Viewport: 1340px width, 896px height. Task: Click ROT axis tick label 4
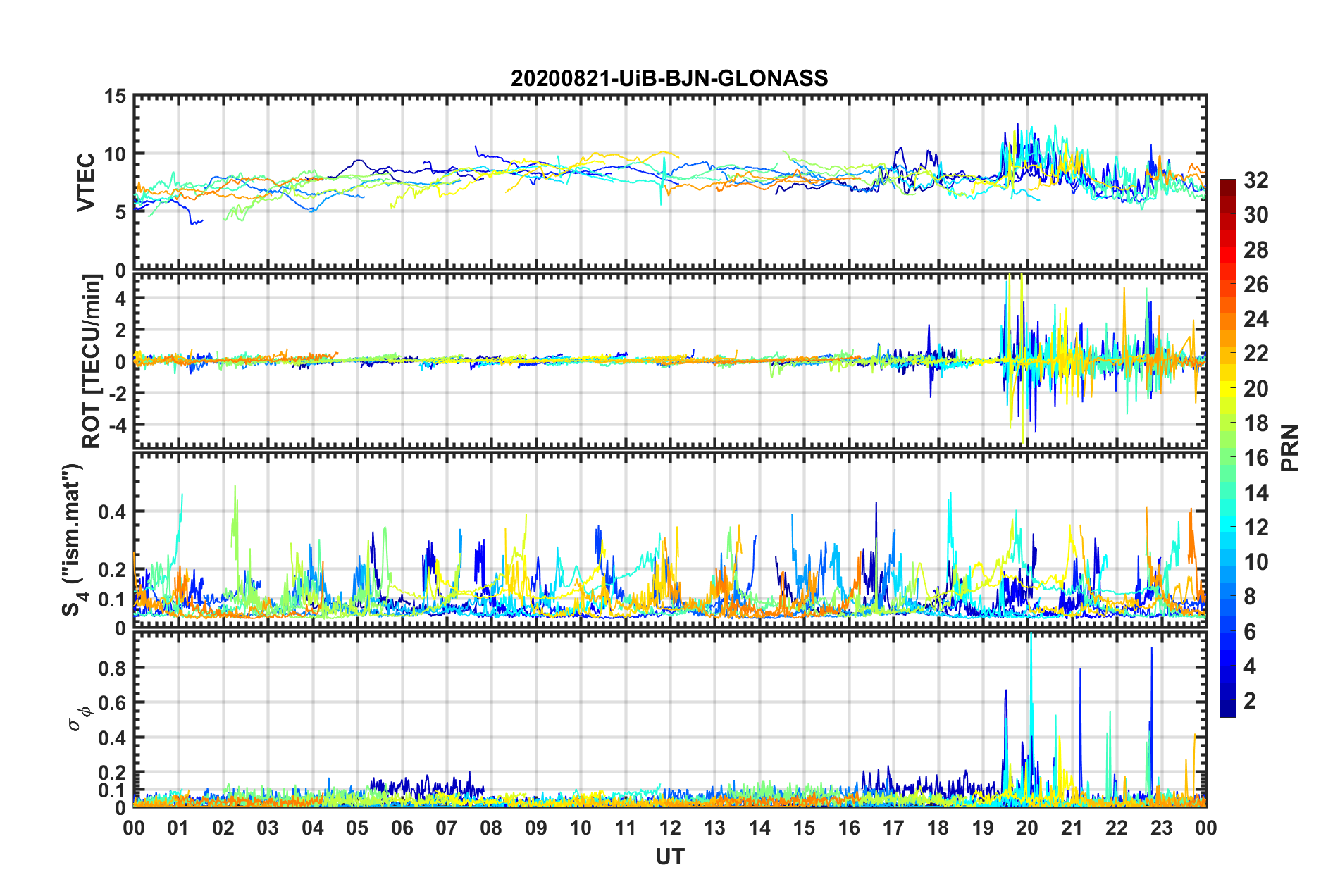coord(121,299)
